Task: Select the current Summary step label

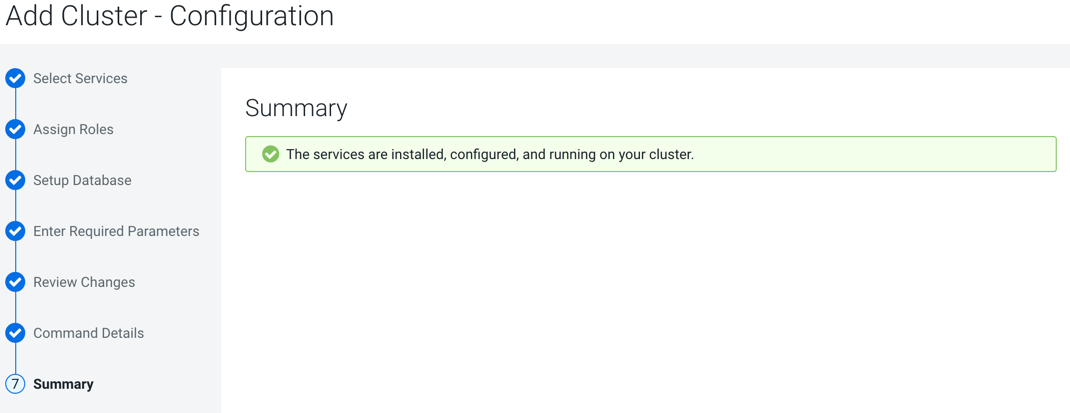Action: 63,384
